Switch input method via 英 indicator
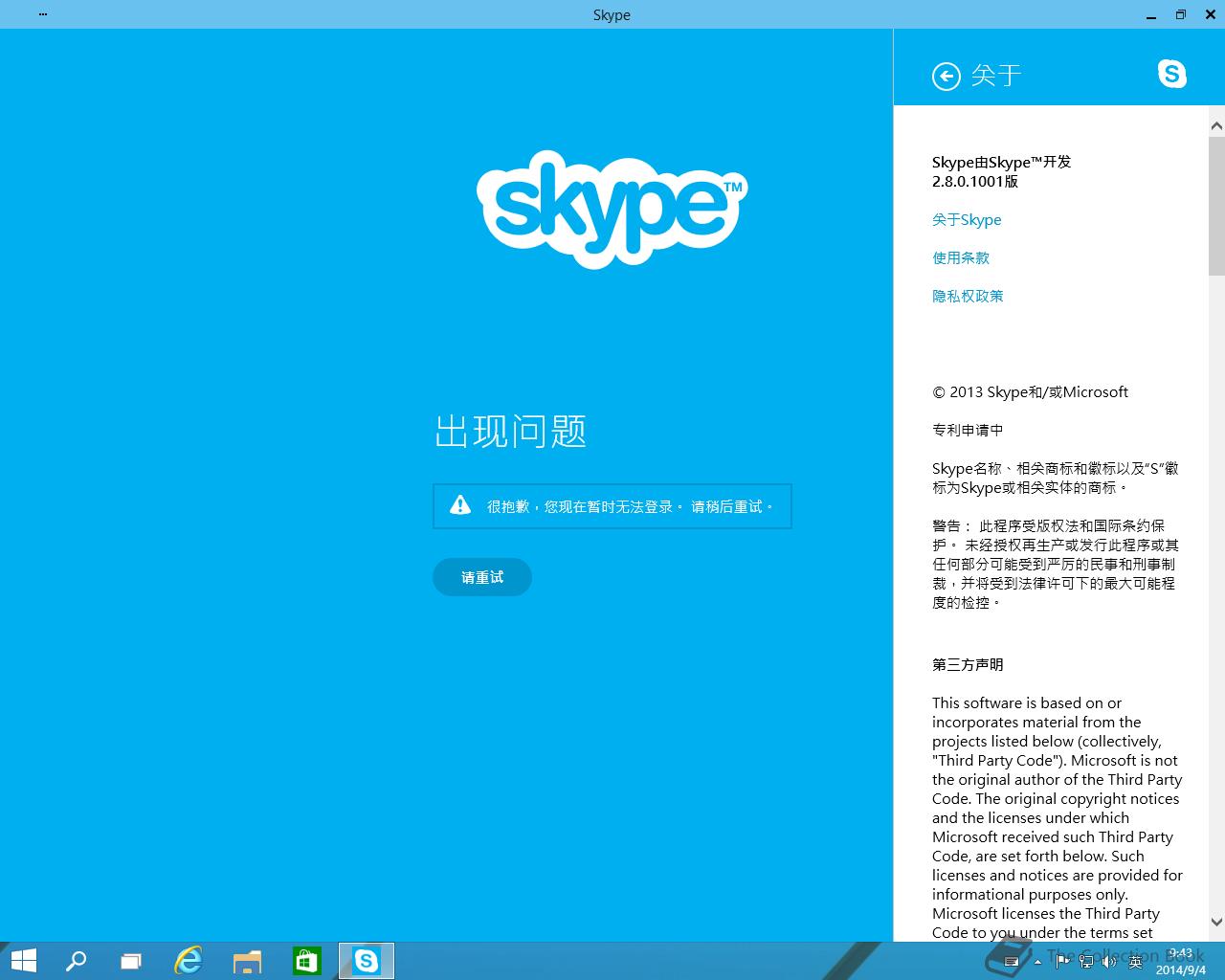 pyautogui.click(x=1136, y=961)
